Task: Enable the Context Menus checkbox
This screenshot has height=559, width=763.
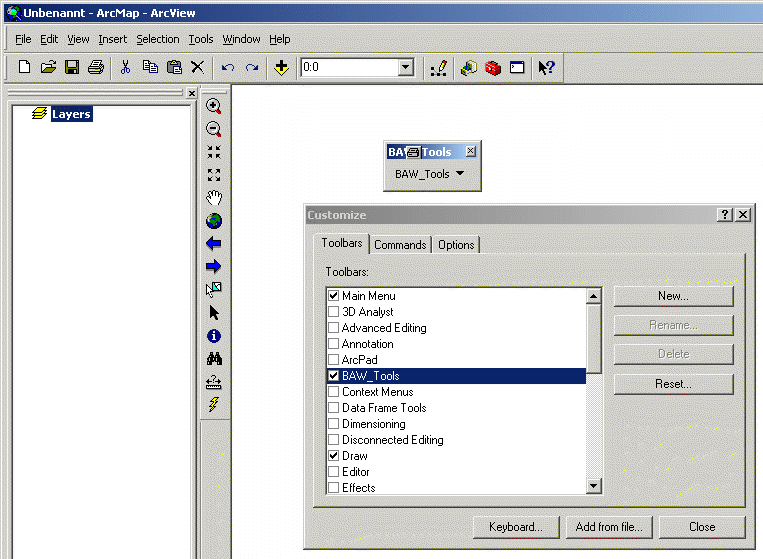Action: [x=333, y=392]
